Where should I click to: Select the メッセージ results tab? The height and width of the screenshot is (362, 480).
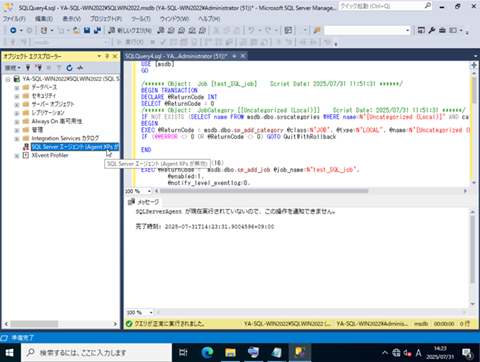(x=144, y=202)
